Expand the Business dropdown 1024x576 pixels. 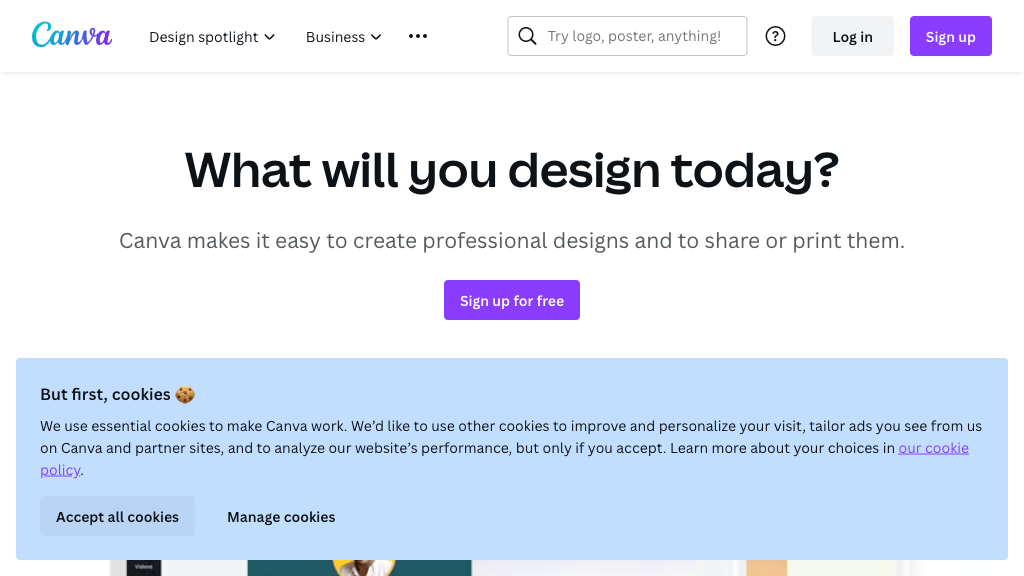click(336, 37)
